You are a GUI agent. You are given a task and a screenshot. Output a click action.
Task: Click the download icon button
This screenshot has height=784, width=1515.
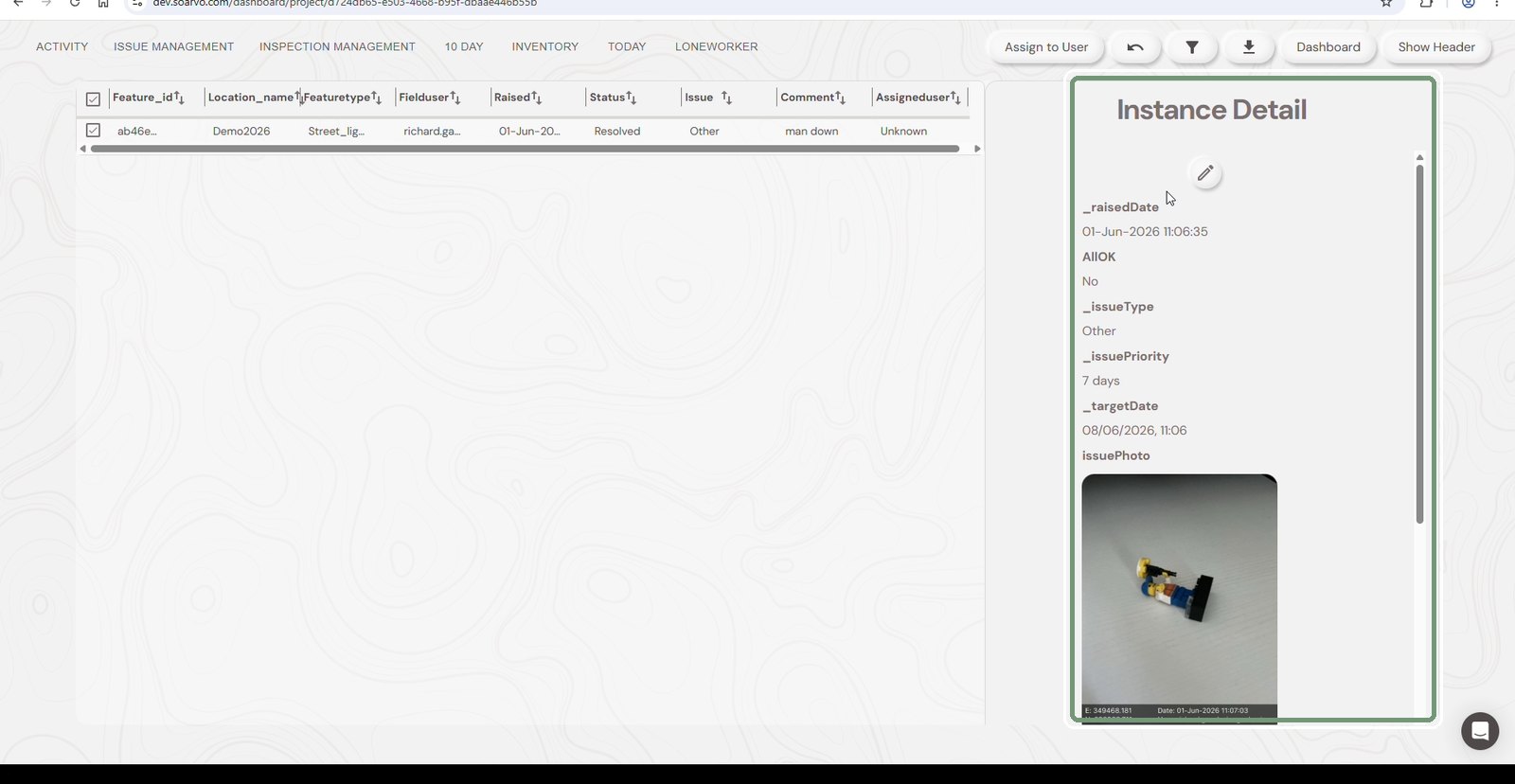(1249, 47)
